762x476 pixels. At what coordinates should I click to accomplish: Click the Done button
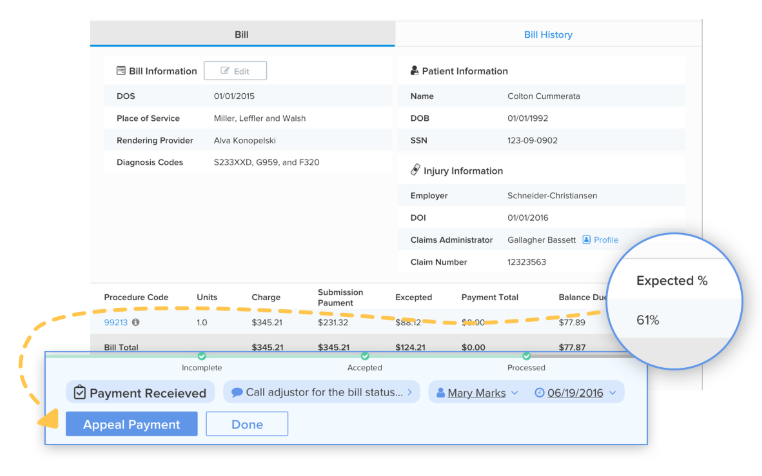(x=246, y=424)
